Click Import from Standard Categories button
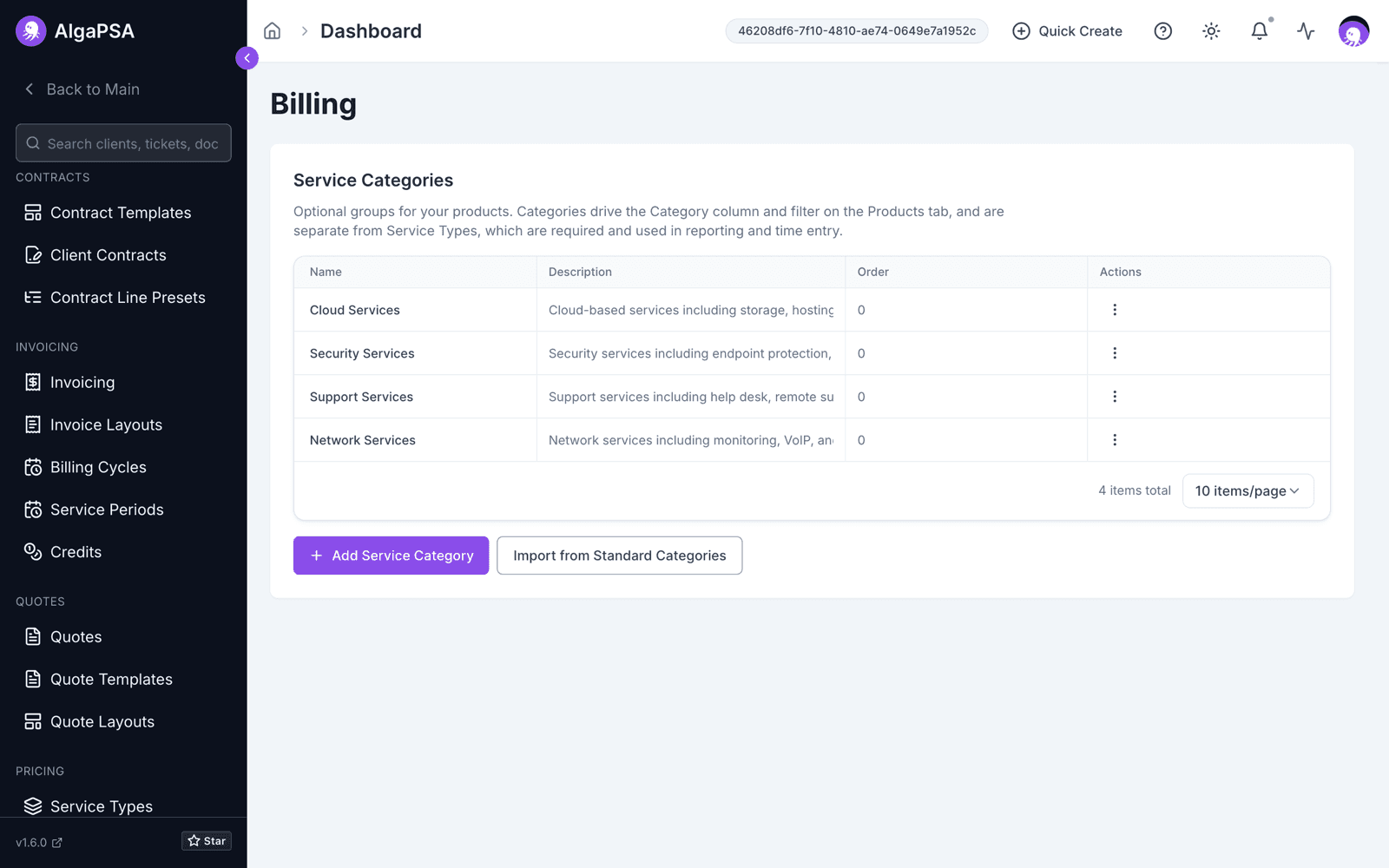Image resolution: width=1389 pixels, height=868 pixels. tap(619, 556)
